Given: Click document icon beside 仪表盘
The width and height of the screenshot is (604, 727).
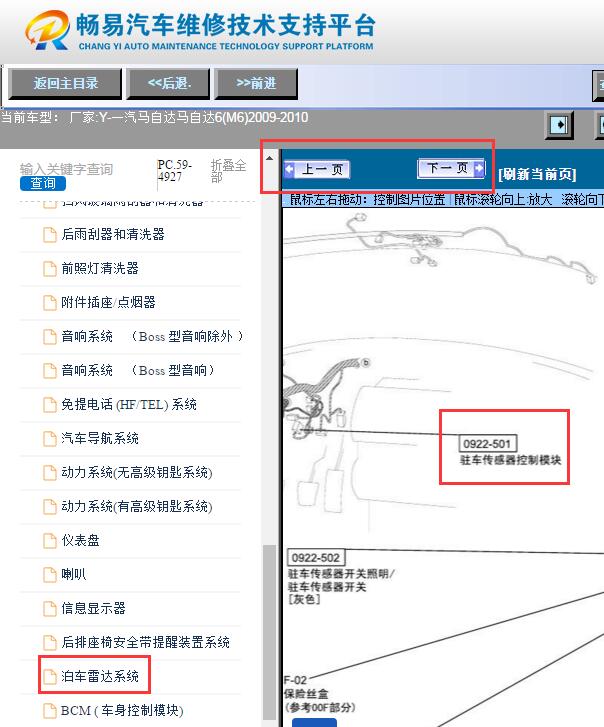Looking at the screenshot, I should (50, 541).
